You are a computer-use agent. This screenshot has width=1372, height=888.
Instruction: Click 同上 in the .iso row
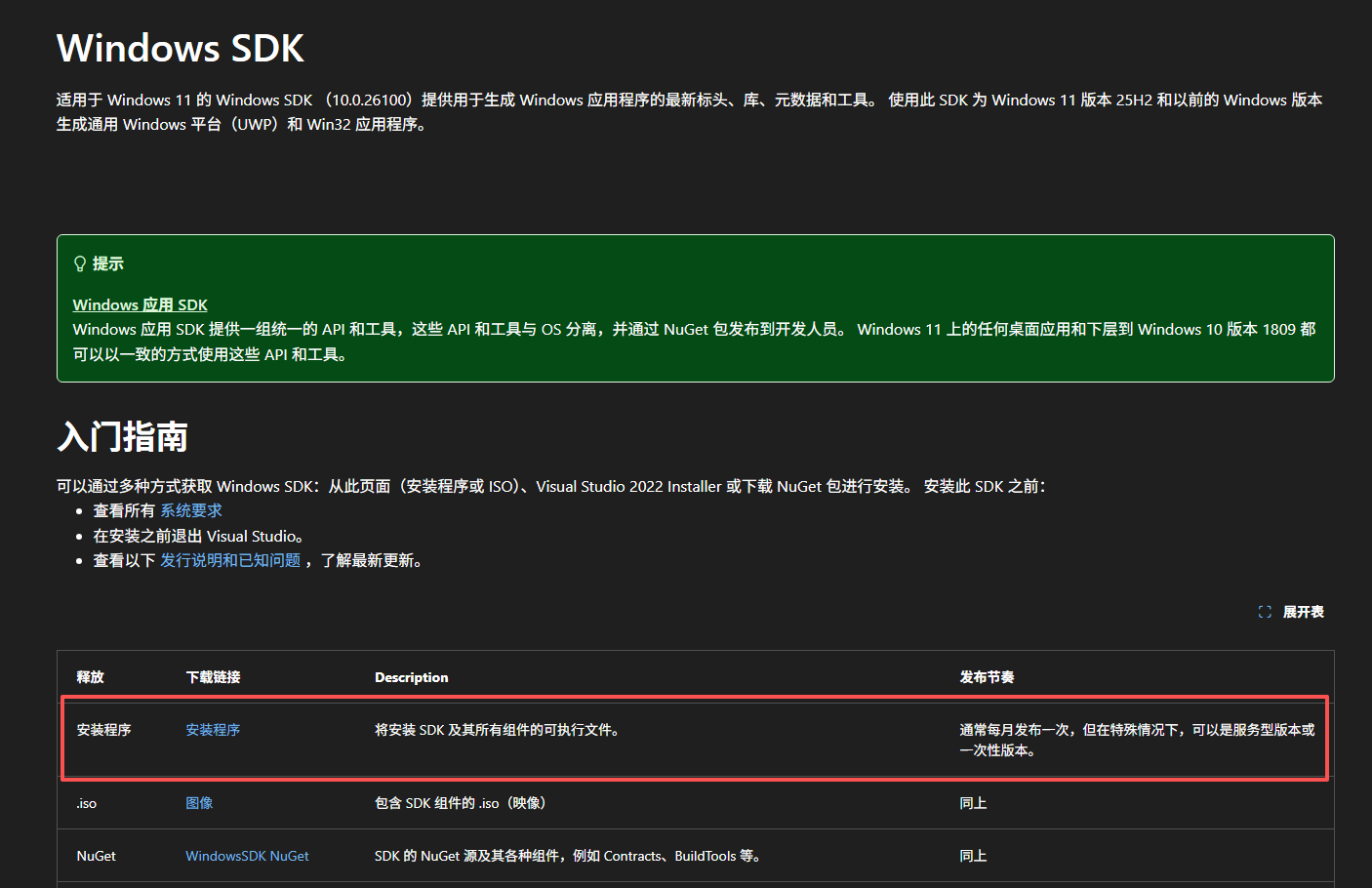(973, 803)
